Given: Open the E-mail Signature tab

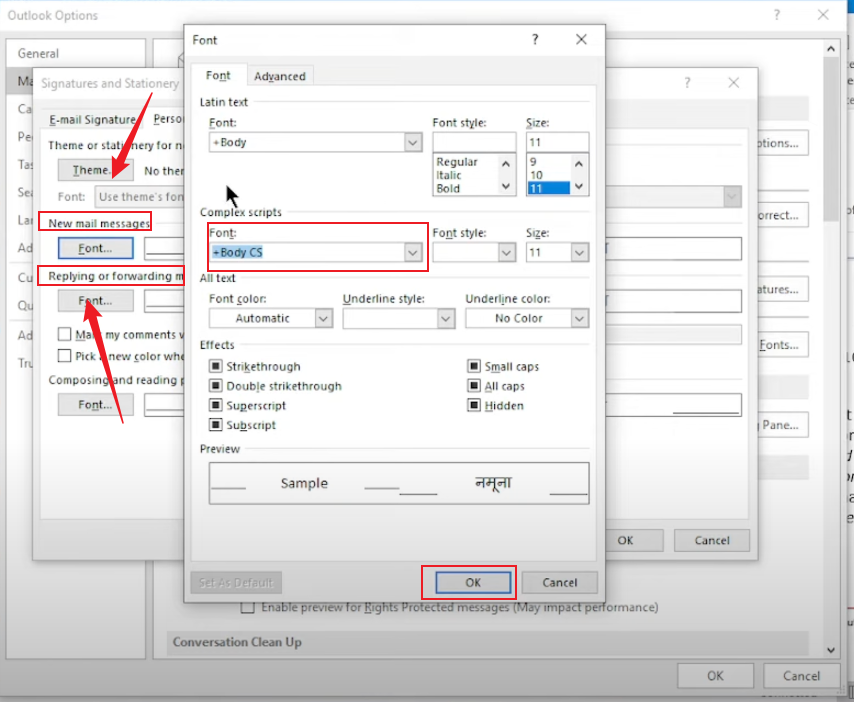Looking at the screenshot, I should click(94, 119).
